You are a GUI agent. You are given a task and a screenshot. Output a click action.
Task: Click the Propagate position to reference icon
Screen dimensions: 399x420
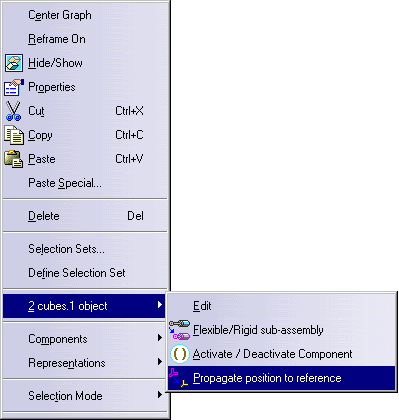click(x=179, y=378)
